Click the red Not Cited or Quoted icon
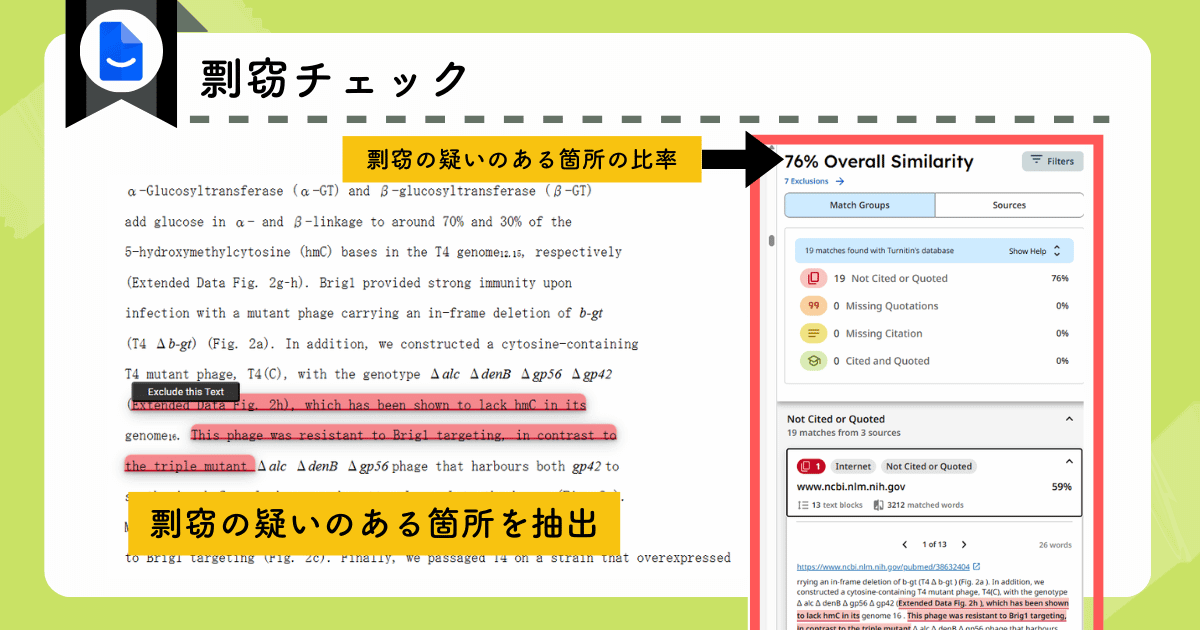Viewport: 1200px width, 630px height. (813, 278)
